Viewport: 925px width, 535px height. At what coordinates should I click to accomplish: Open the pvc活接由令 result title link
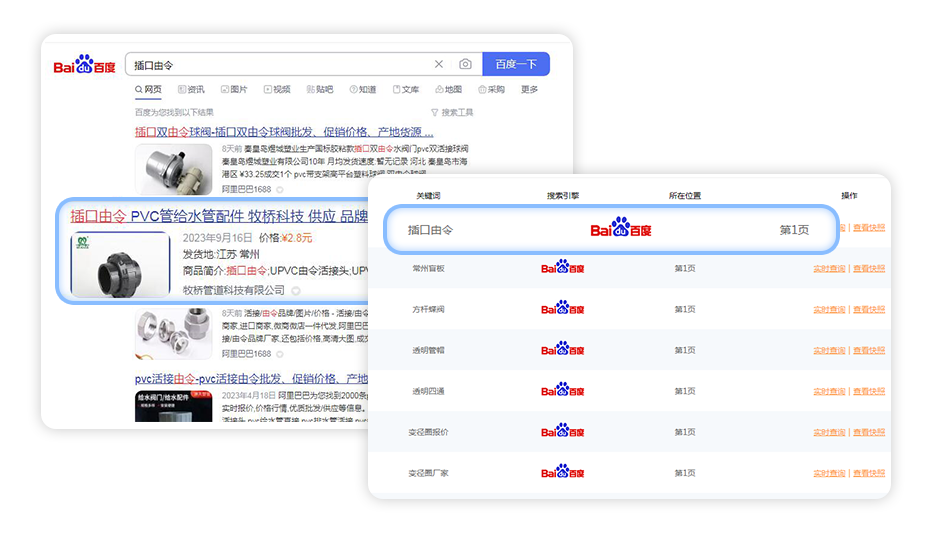tap(251, 379)
